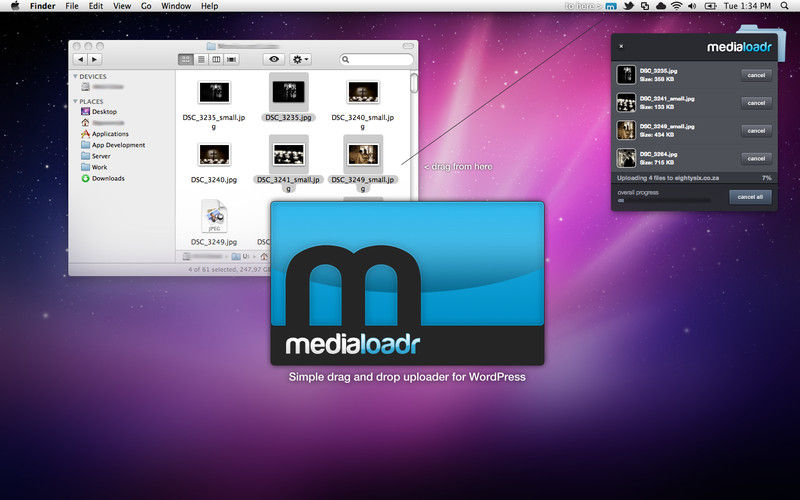
Task: Select Server folder in sidebar
Action: tap(96, 156)
